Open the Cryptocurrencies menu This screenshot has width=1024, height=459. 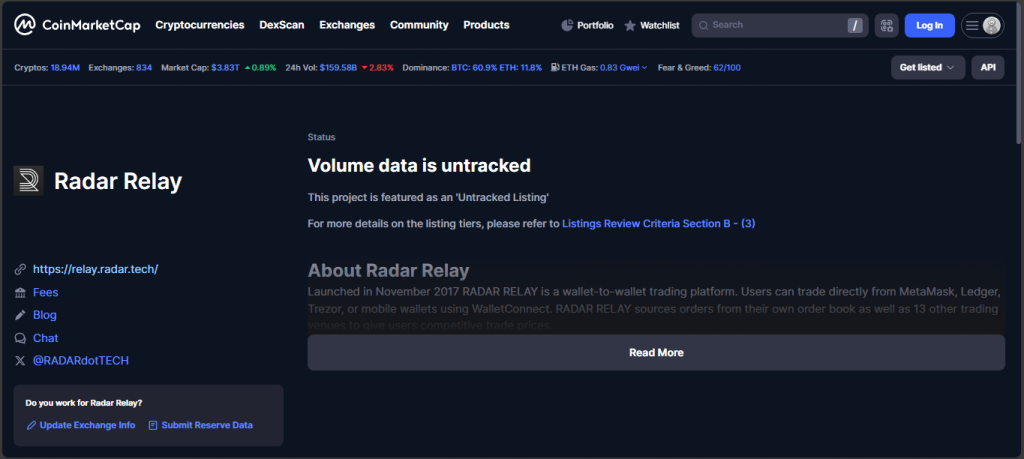200,25
